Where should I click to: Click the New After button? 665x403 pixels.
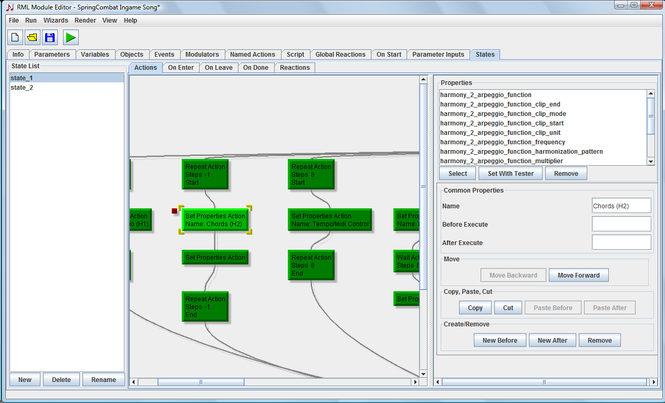pyautogui.click(x=553, y=340)
